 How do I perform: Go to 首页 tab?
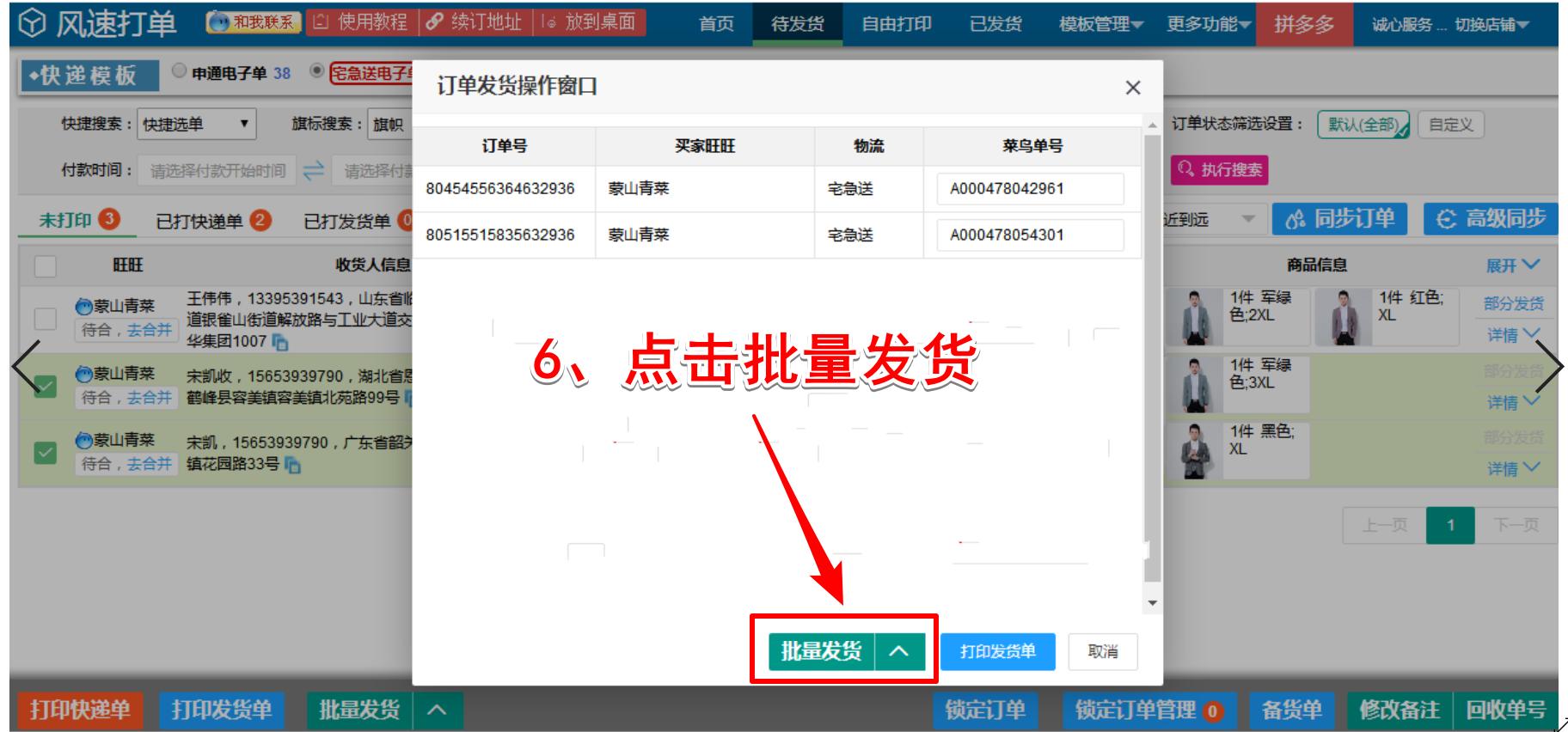(x=716, y=24)
